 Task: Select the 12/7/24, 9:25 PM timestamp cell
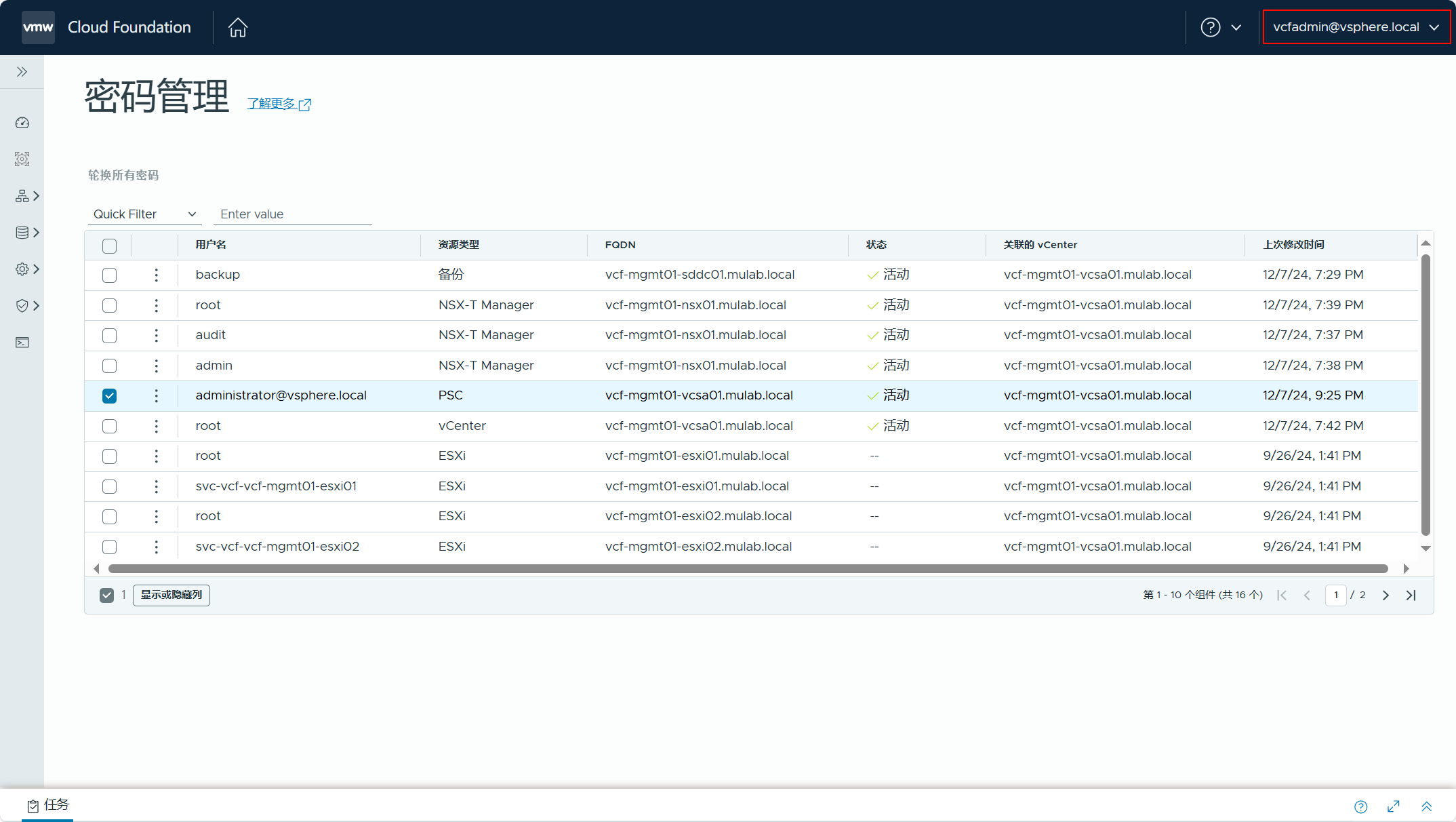(x=1313, y=395)
